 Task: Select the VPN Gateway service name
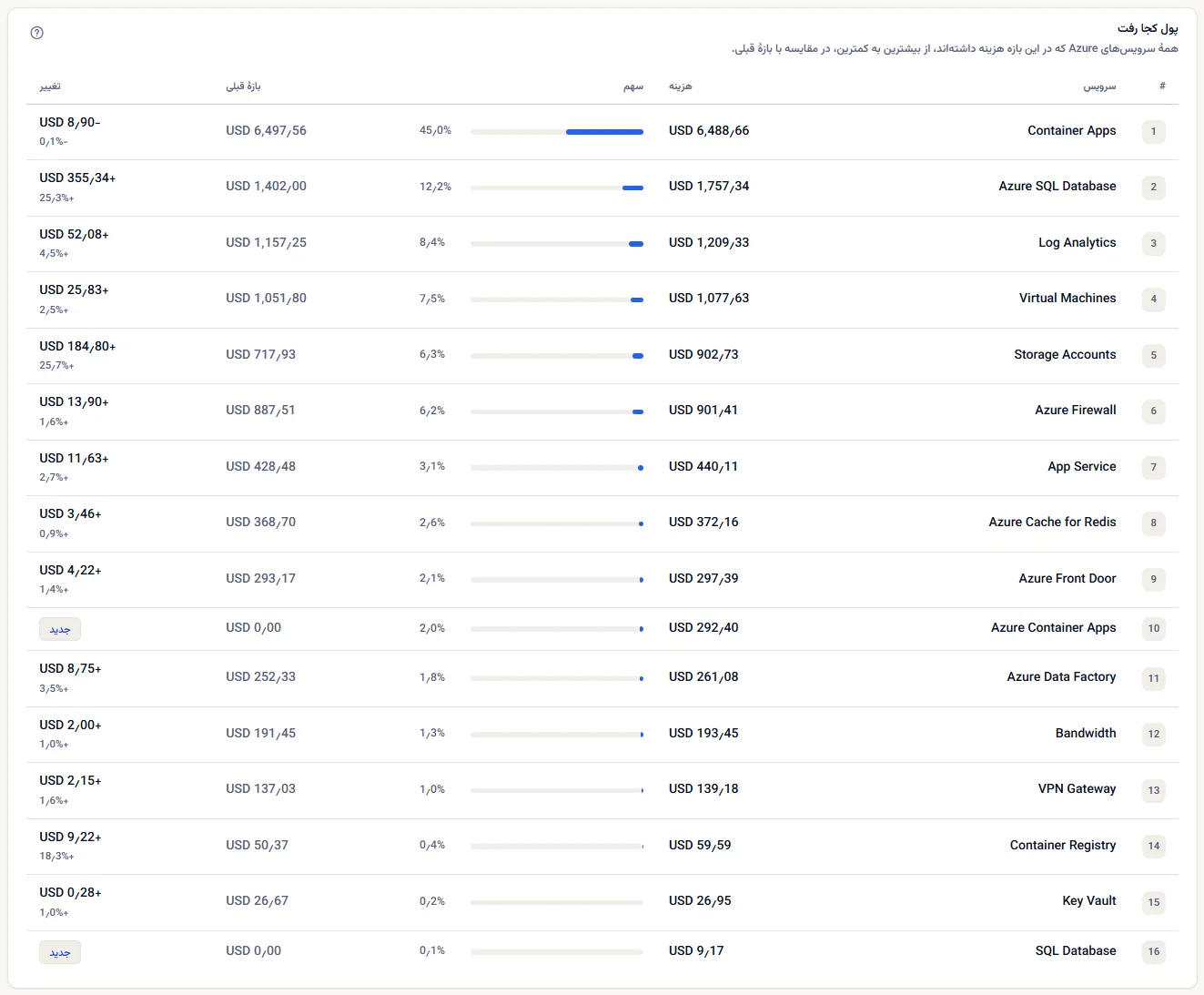click(1078, 788)
